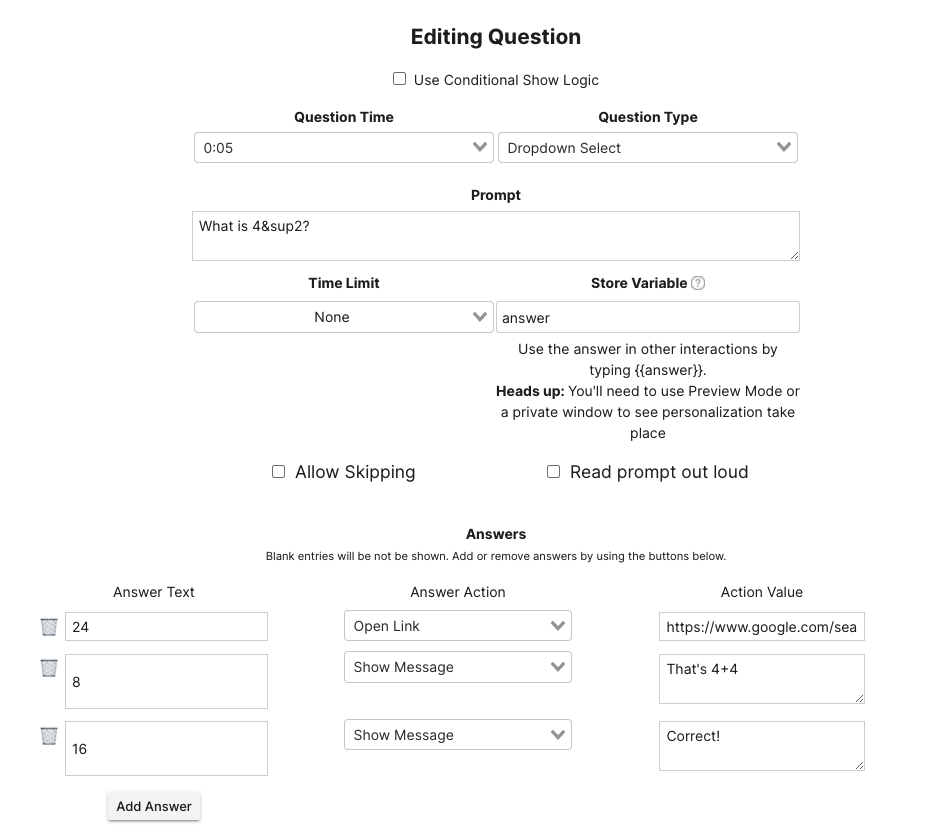Enable Use Conditional Show Logic
The image size is (946, 839).
coord(400,79)
